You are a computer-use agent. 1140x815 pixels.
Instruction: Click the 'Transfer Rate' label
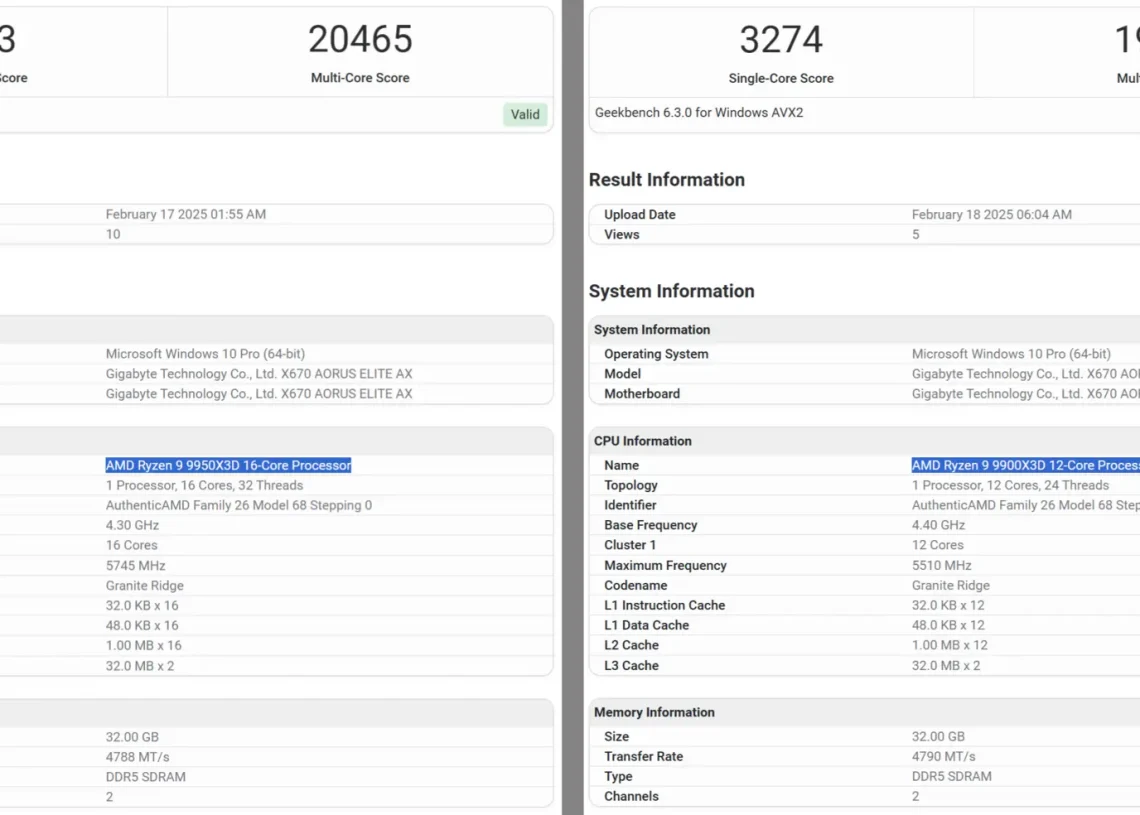pos(643,757)
